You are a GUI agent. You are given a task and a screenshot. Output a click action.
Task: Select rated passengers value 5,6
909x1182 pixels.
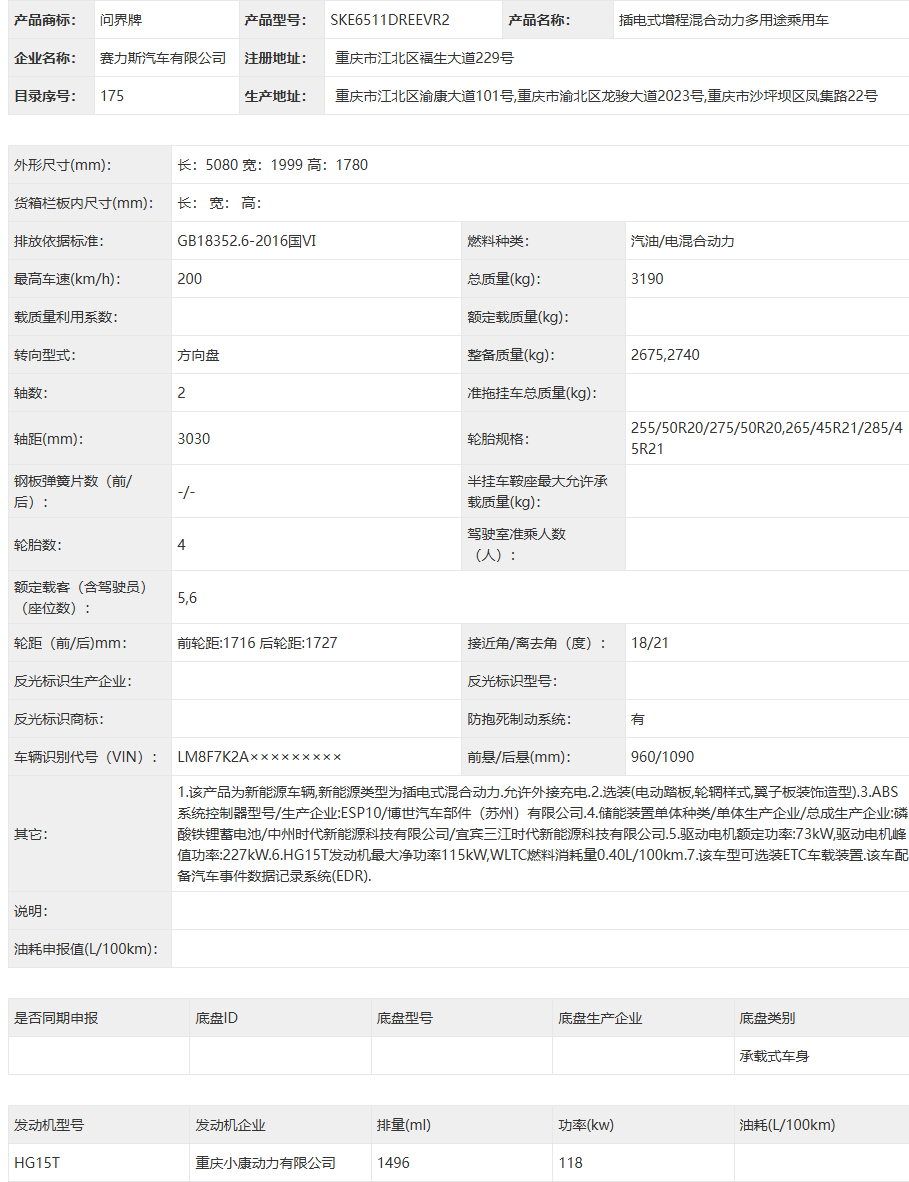[x=187, y=598]
